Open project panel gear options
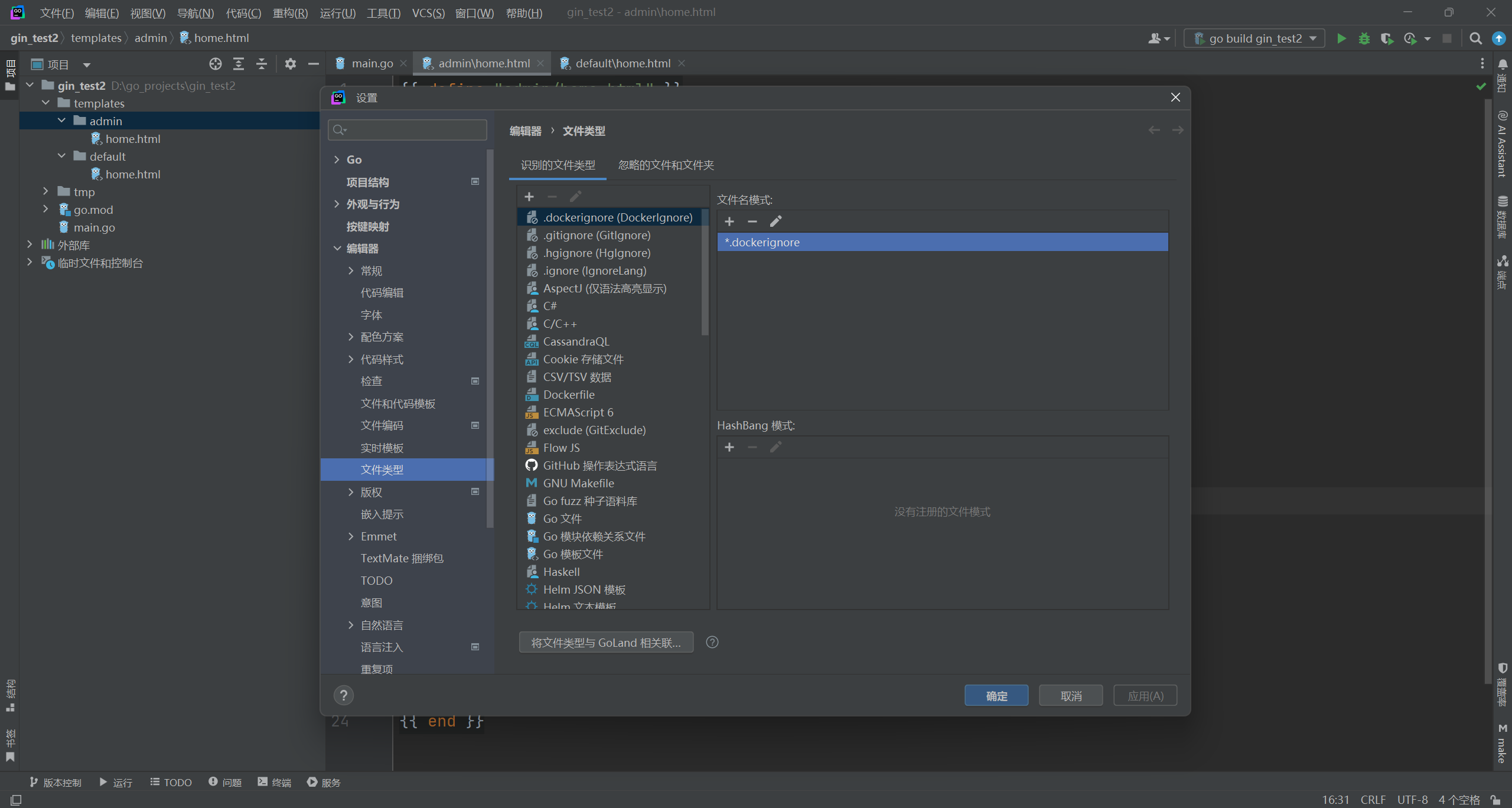The height and width of the screenshot is (808, 1512). [290, 64]
